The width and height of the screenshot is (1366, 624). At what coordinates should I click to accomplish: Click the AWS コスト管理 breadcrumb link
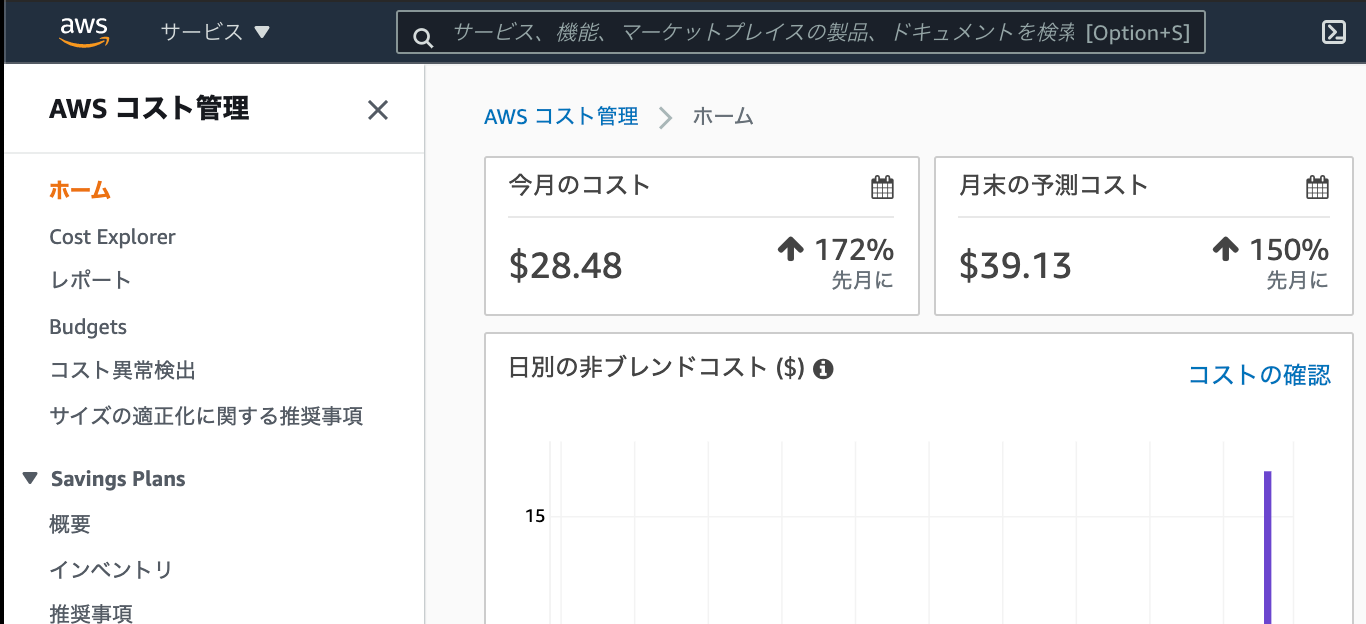pyautogui.click(x=561, y=117)
